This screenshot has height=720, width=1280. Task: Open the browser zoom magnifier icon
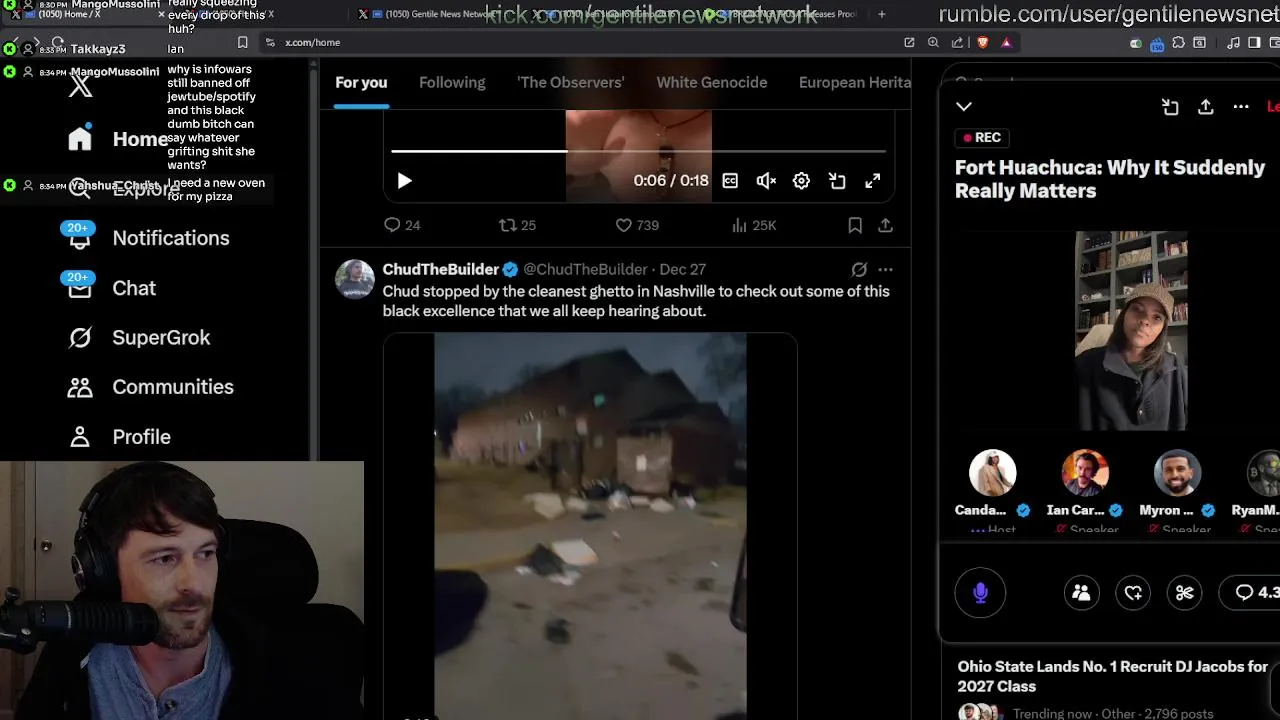coord(933,42)
